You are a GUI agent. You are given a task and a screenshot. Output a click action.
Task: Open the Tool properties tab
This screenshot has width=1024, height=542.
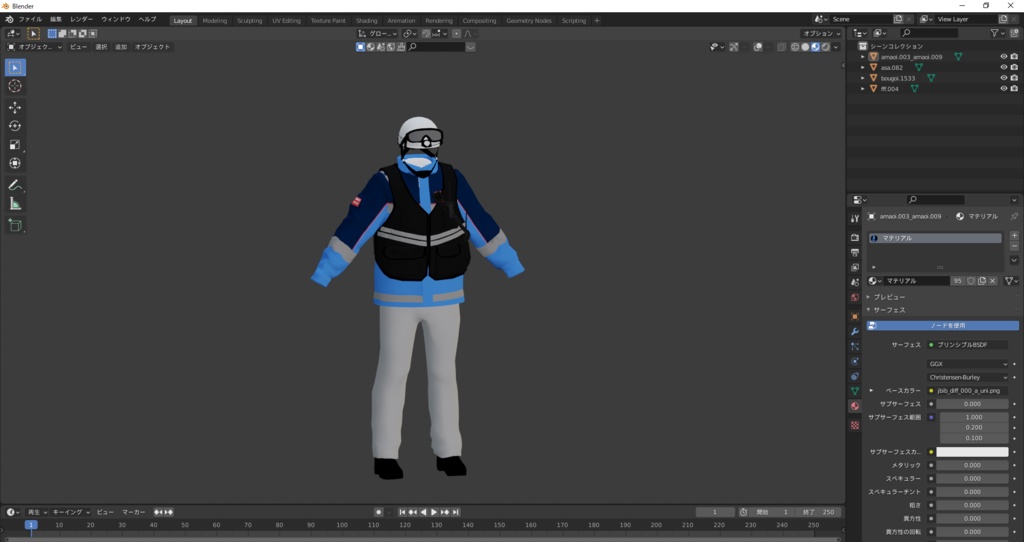[x=855, y=219]
